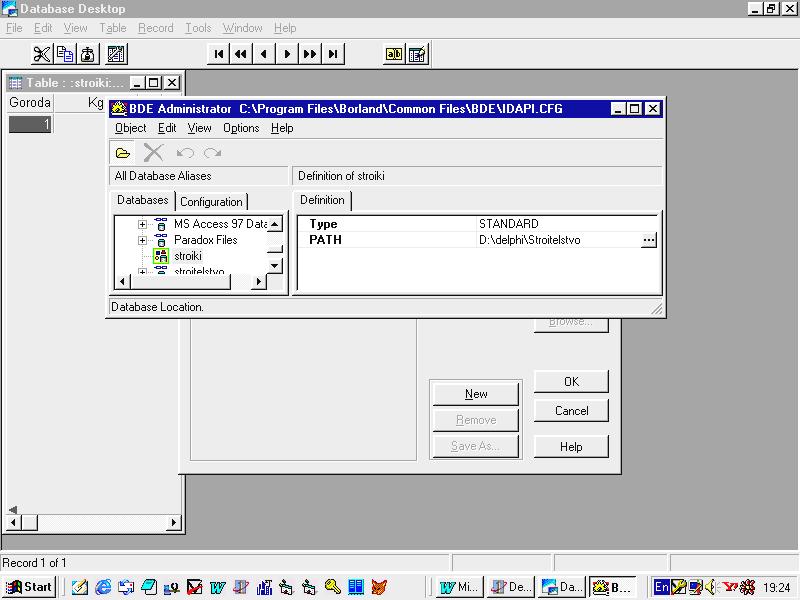Open the Edit menu in BDE Administrator

point(167,128)
